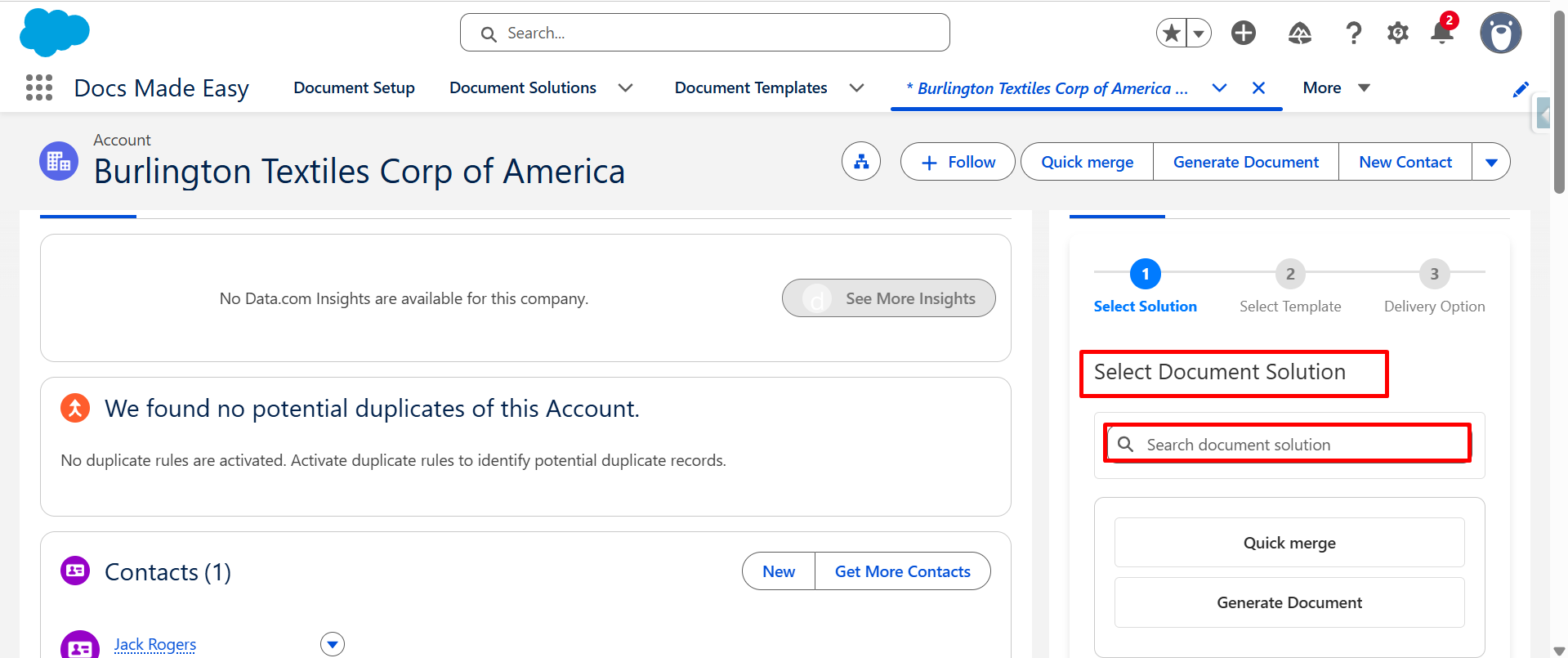The width and height of the screenshot is (1568, 658).
Task: Open the Notifications bell
Action: (1443, 31)
